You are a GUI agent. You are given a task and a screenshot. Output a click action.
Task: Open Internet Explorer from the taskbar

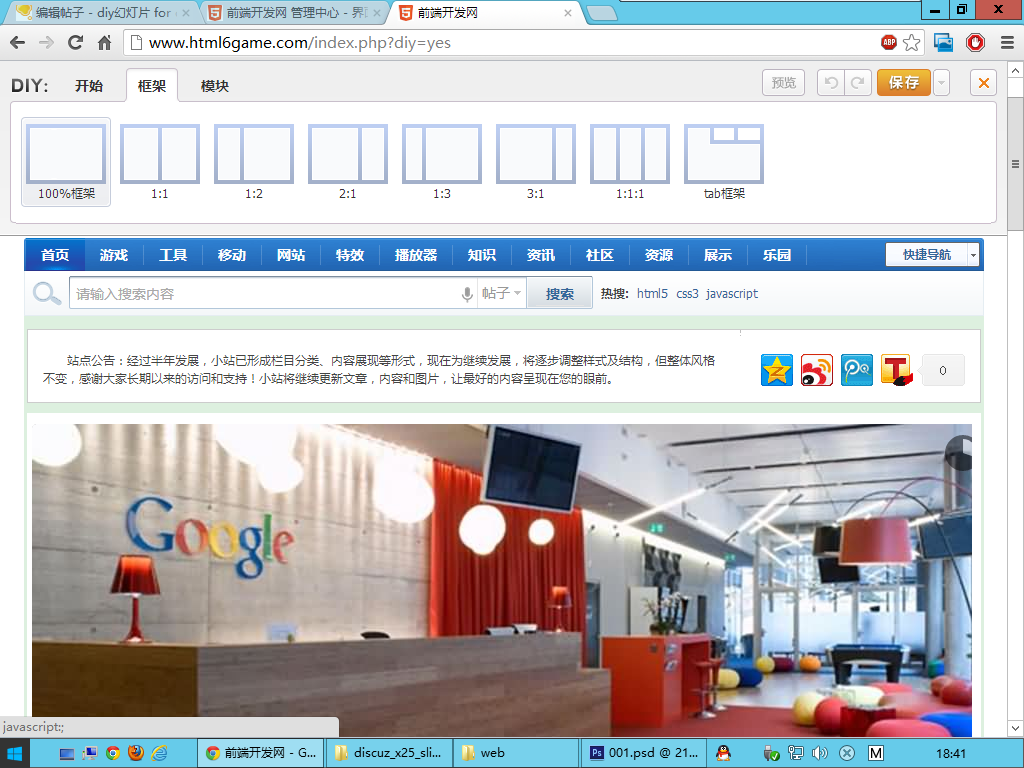click(x=159, y=753)
